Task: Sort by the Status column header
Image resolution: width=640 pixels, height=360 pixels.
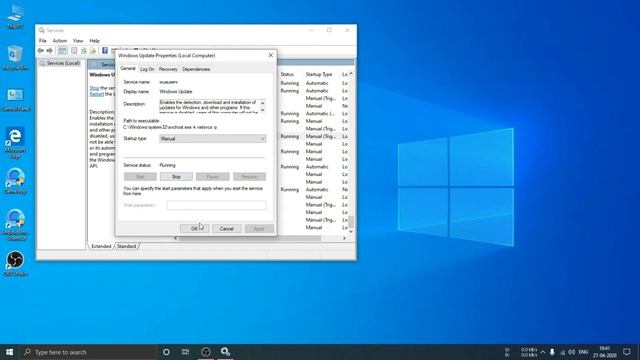Action: click(287, 74)
